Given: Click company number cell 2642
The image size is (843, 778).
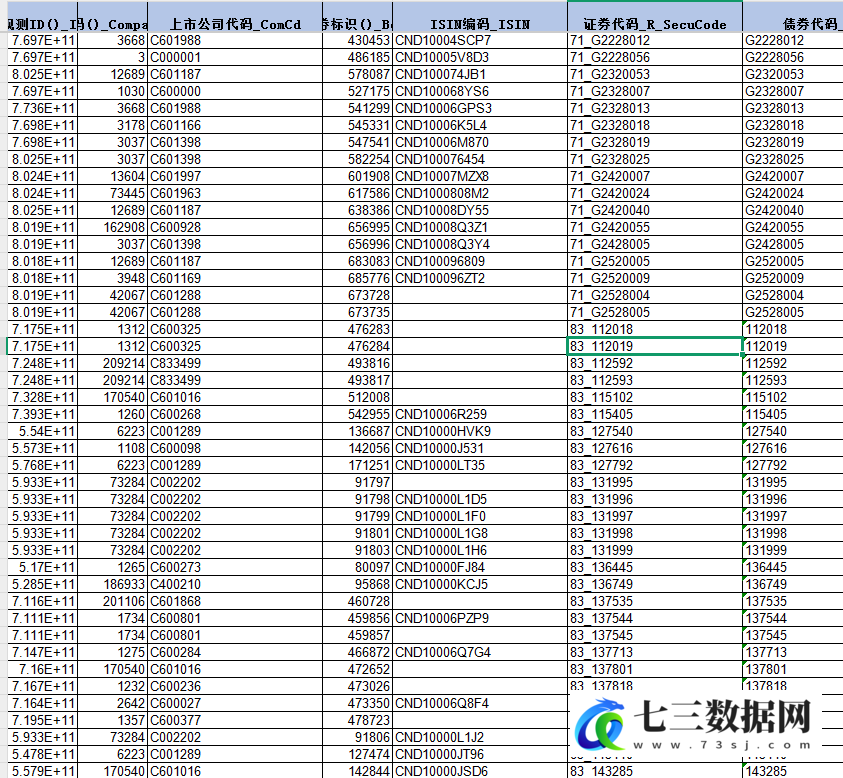Looking at the screenshot, I should (x=113, y=703).
